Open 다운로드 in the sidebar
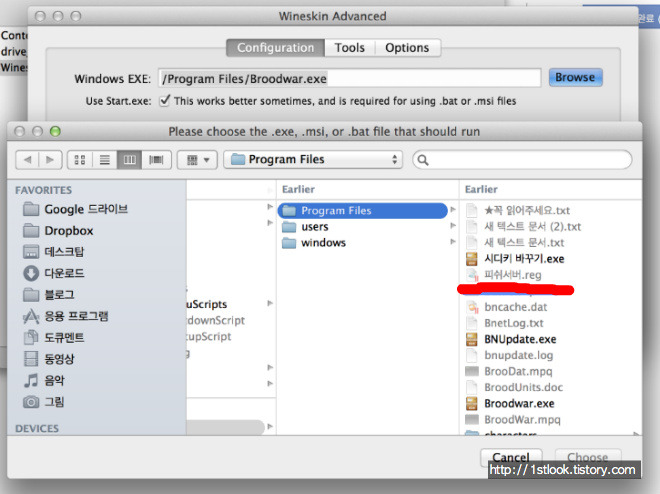660x494 pixels. 53,273
